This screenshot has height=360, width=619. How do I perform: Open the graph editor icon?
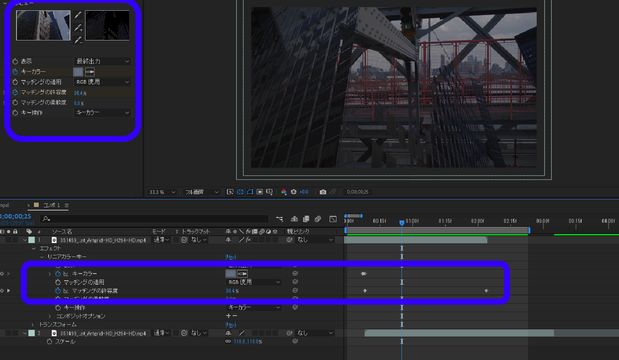333,219
